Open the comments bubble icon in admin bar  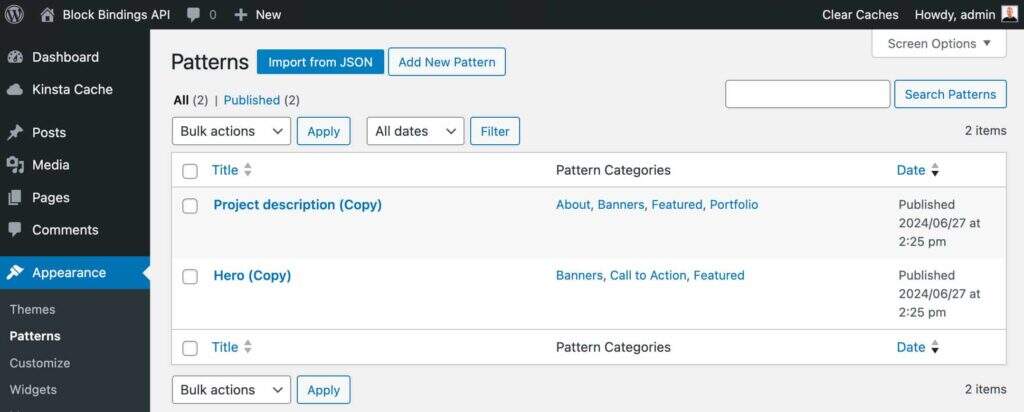194,14
